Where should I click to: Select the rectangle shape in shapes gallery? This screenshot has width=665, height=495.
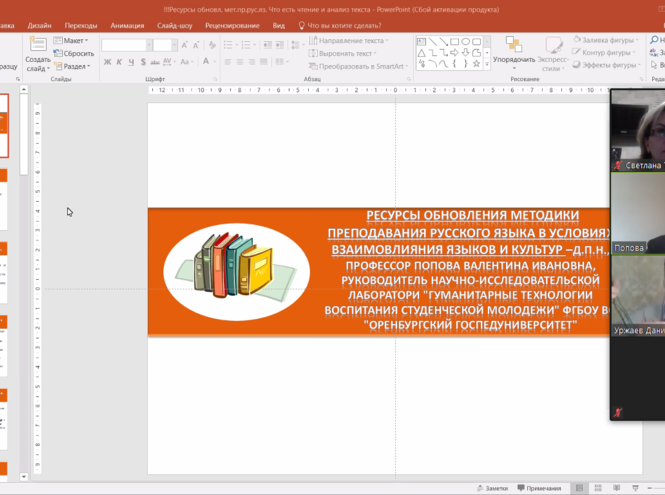pos(454,42)
